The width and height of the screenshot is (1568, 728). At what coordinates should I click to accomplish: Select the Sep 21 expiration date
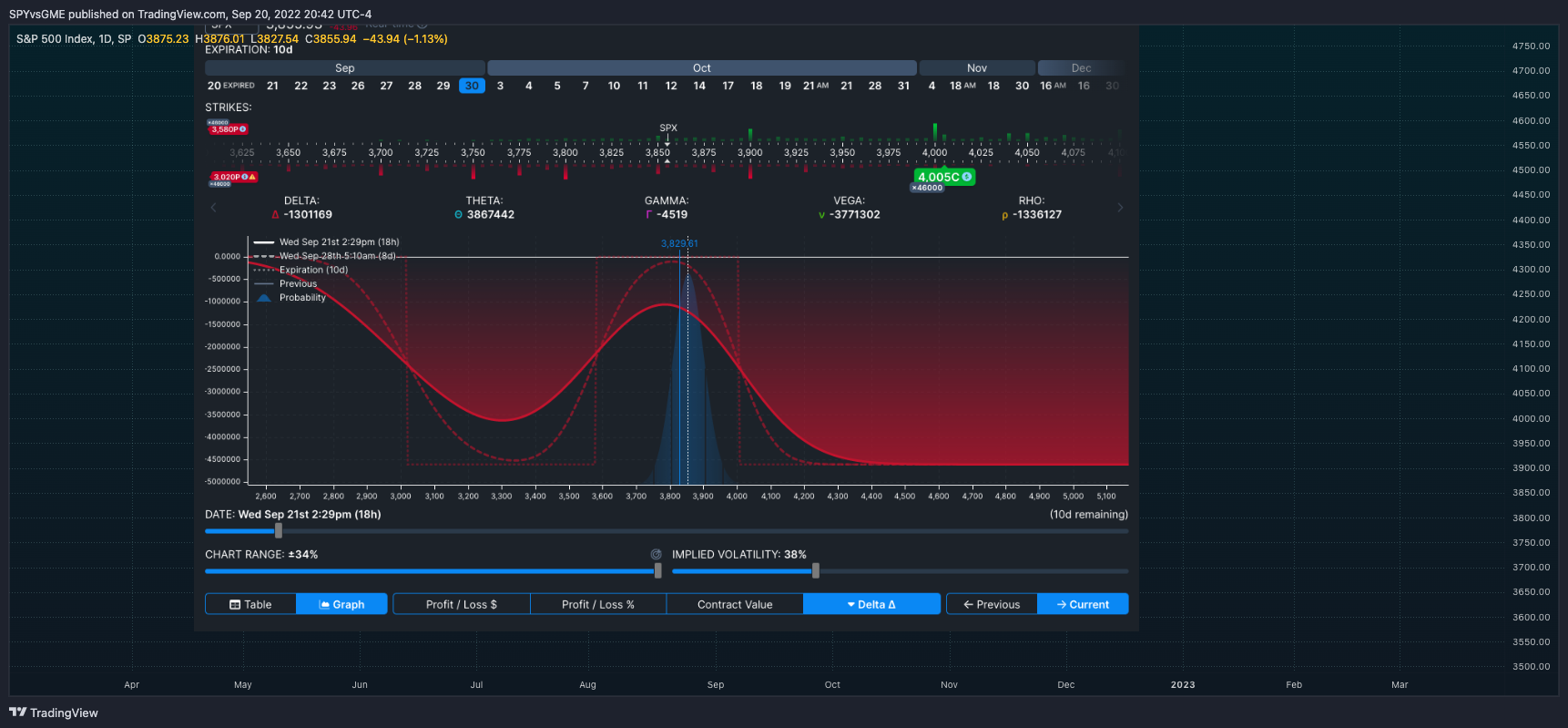[272, 86]
